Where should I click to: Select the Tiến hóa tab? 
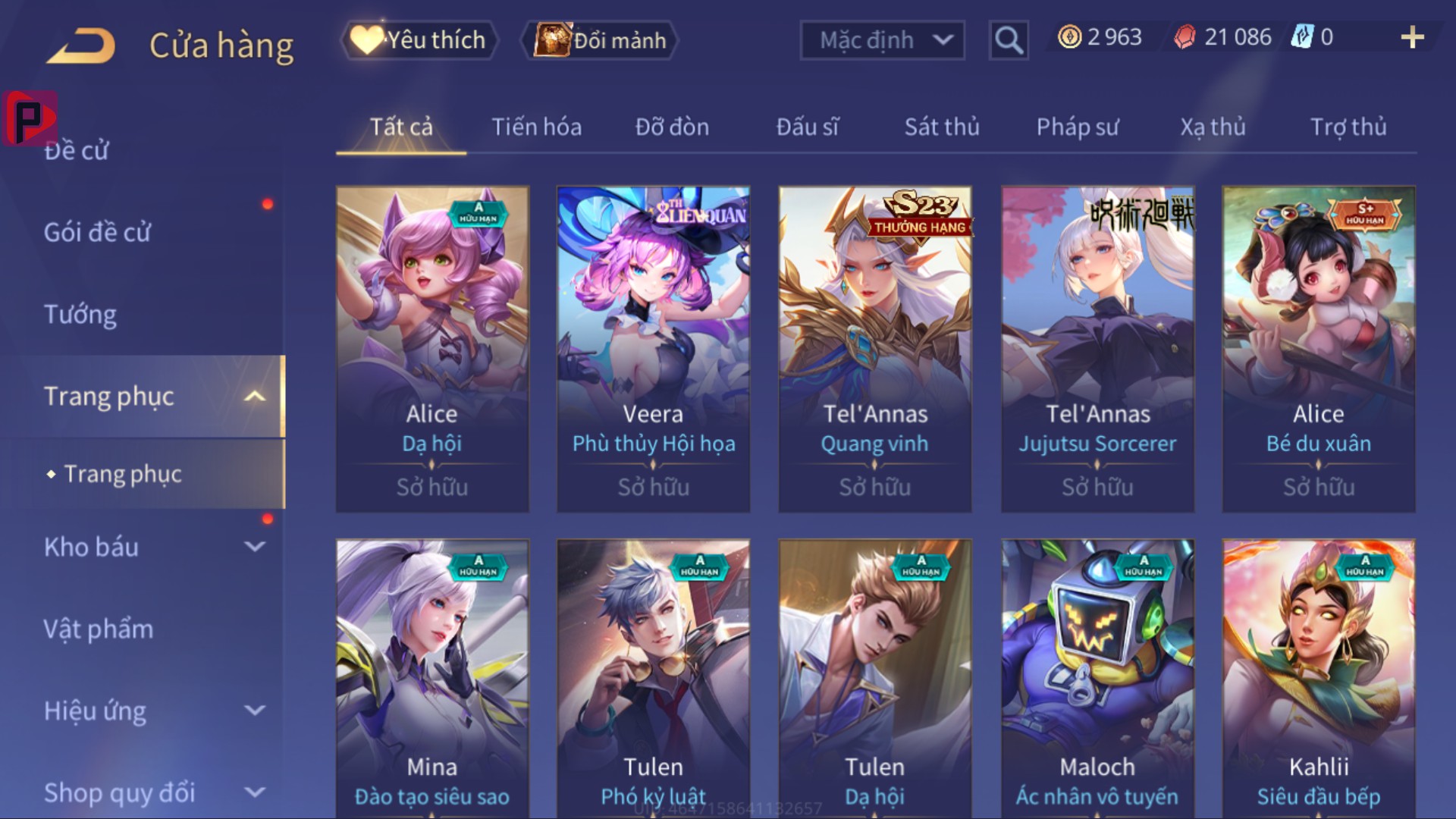[537, 127]
